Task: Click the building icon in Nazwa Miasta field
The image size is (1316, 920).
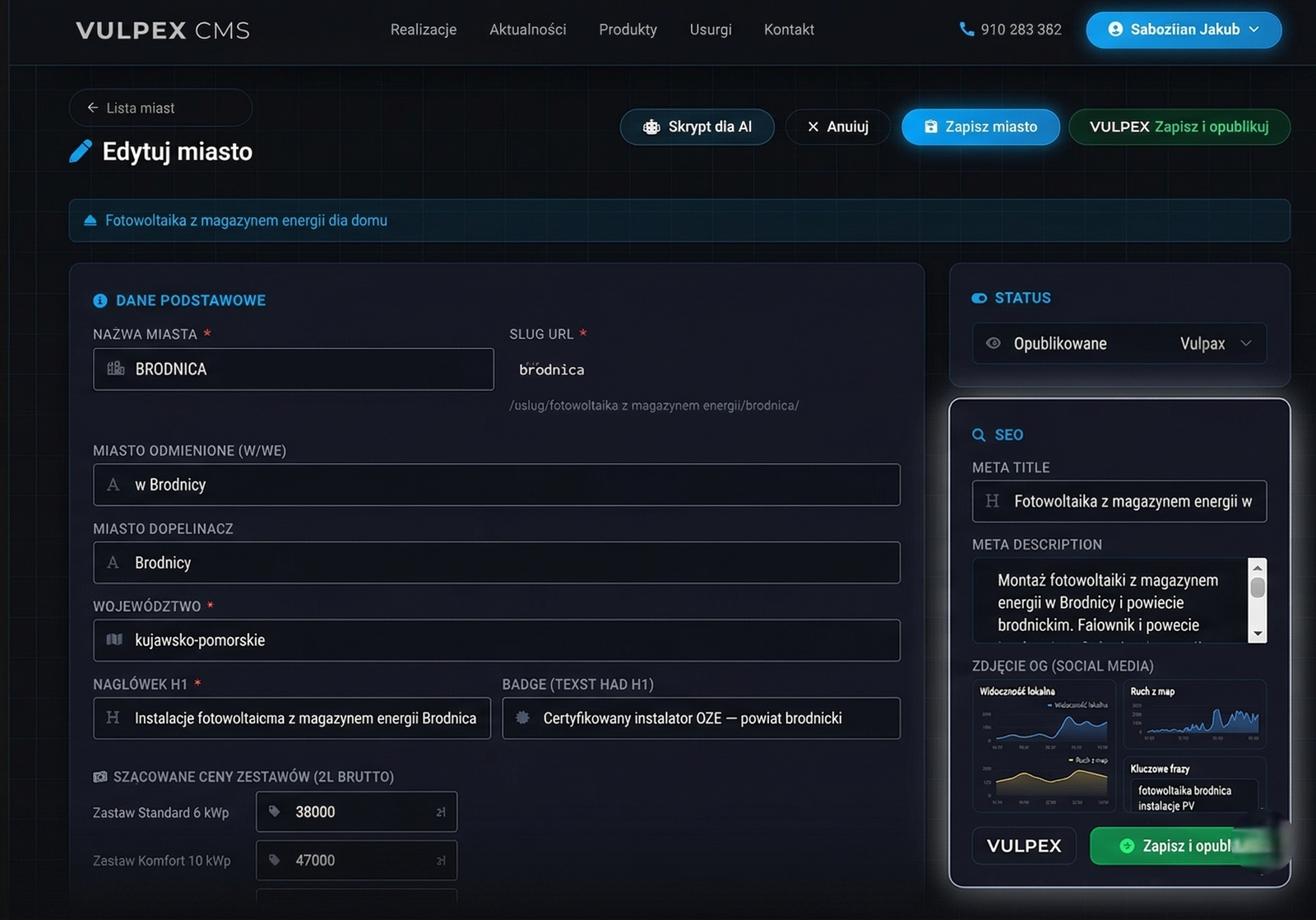Action: coord(116,369)
